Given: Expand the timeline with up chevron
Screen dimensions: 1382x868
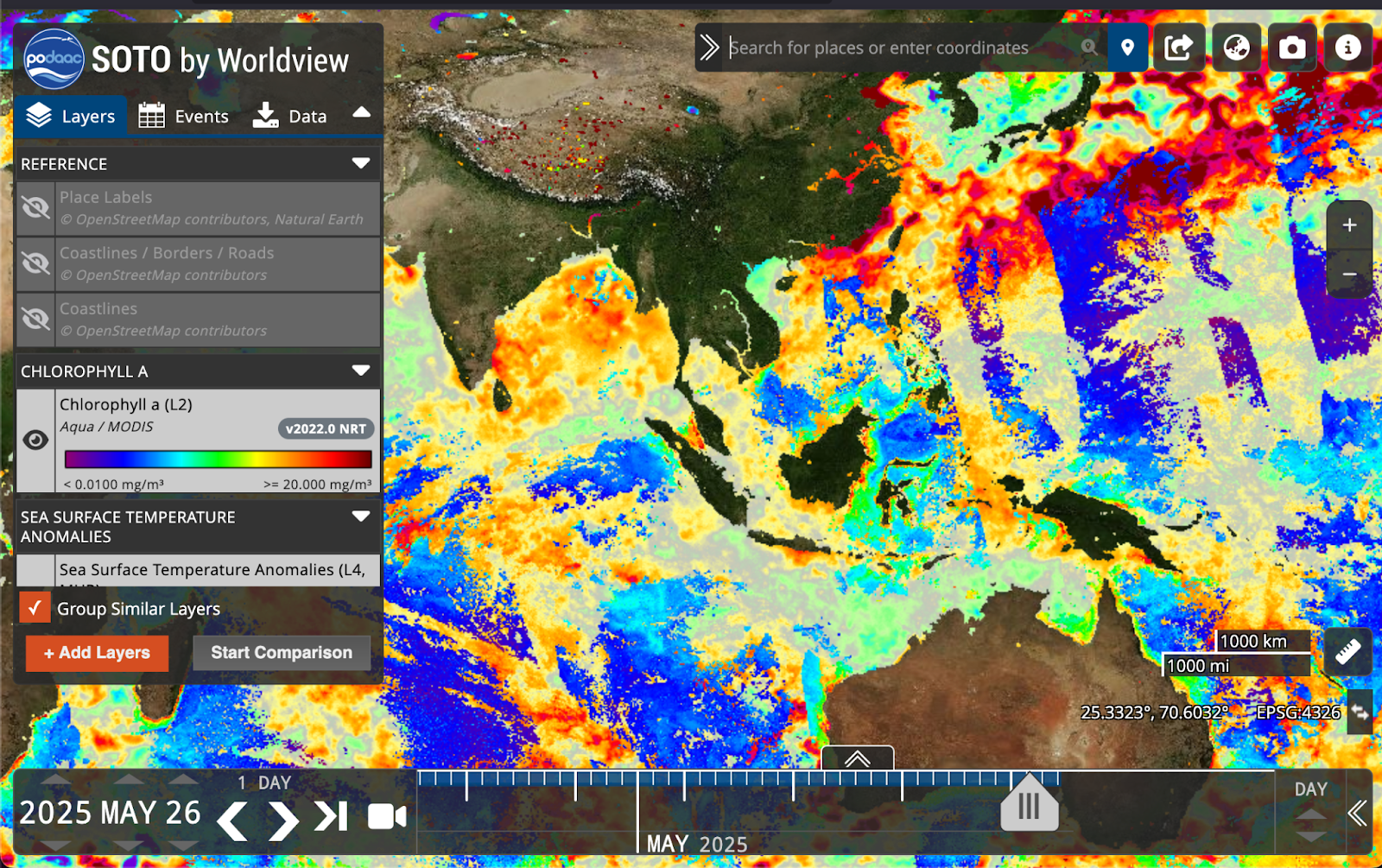Looking at the screenshot, I should (857, 758).
